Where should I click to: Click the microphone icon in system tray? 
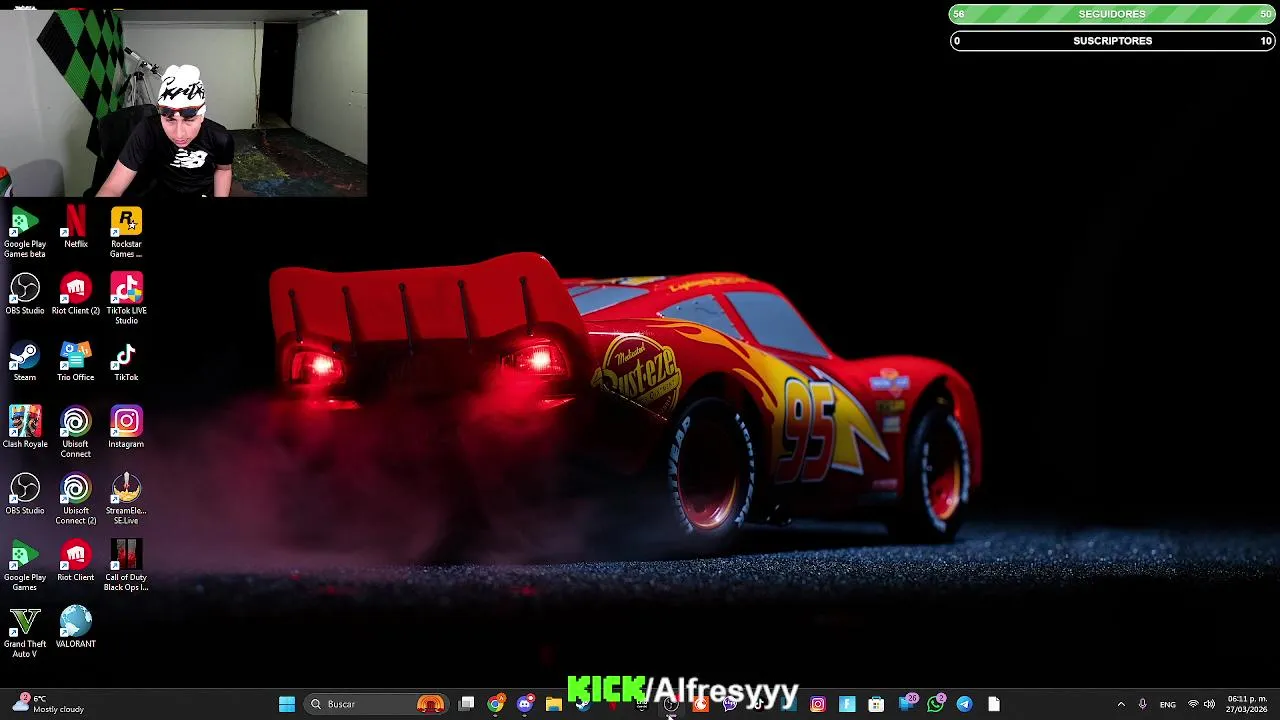click(1142, 704)
